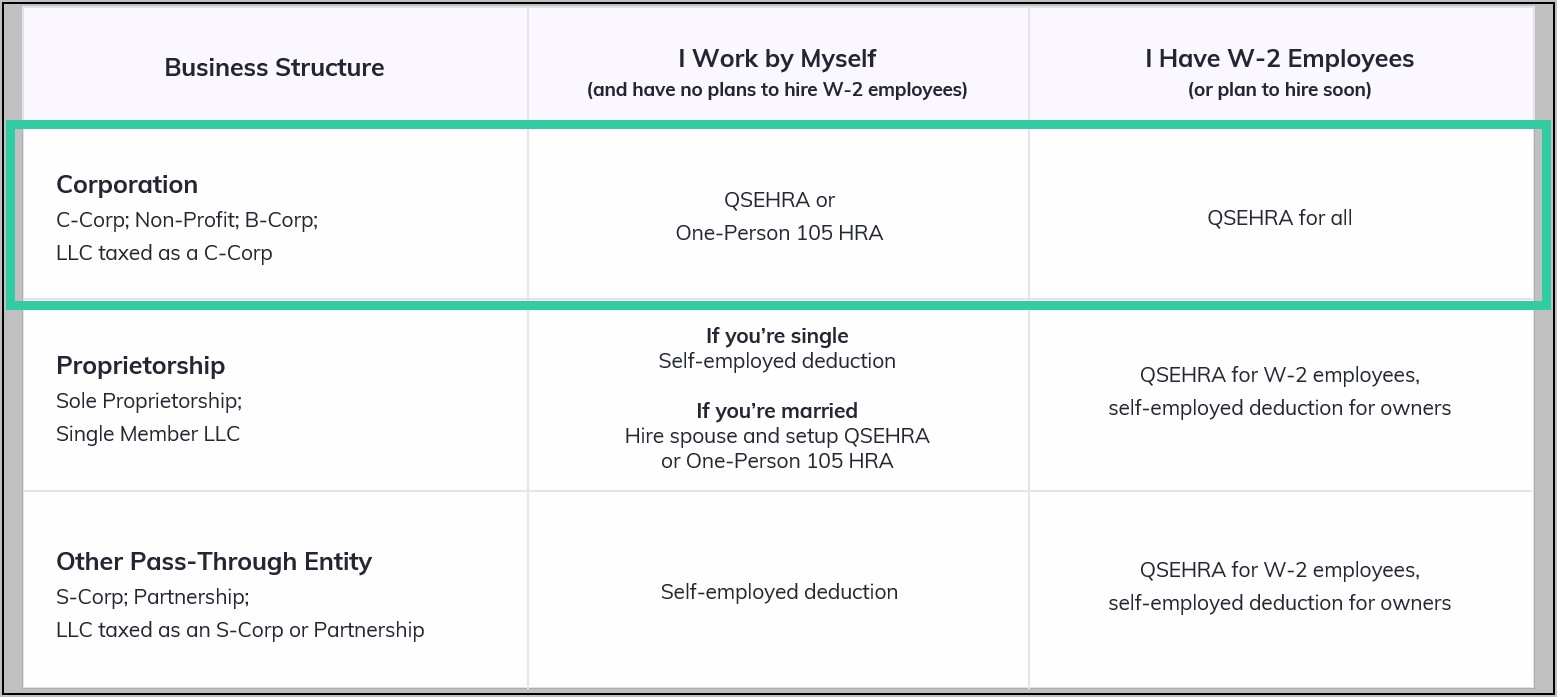Click "Hire spouse and setup QSEHRA" text
The image size is (1557, 697).
tap(777, 436)
